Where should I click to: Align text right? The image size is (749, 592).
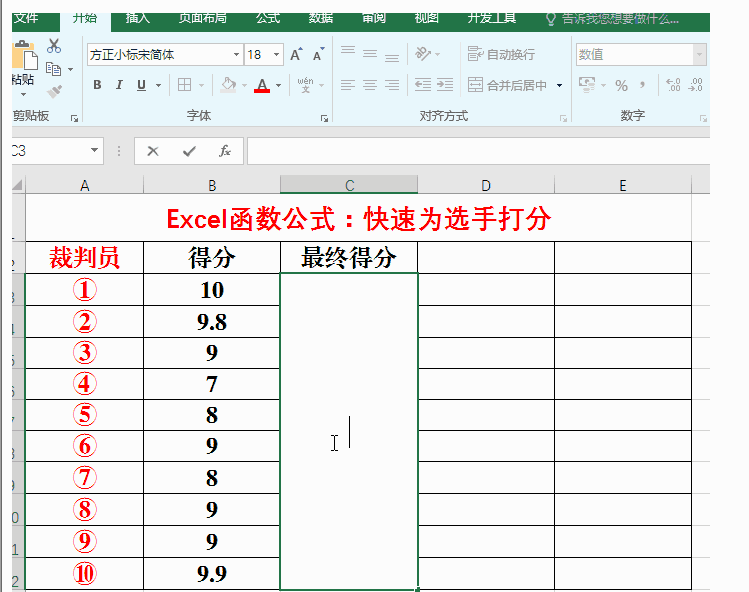click(x=392, y=85)
